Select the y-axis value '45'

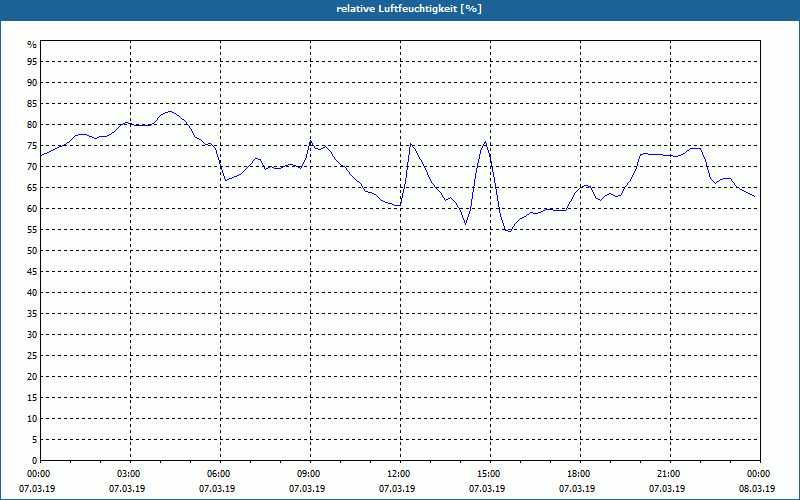pyautogui.click(x=32, y=271)
